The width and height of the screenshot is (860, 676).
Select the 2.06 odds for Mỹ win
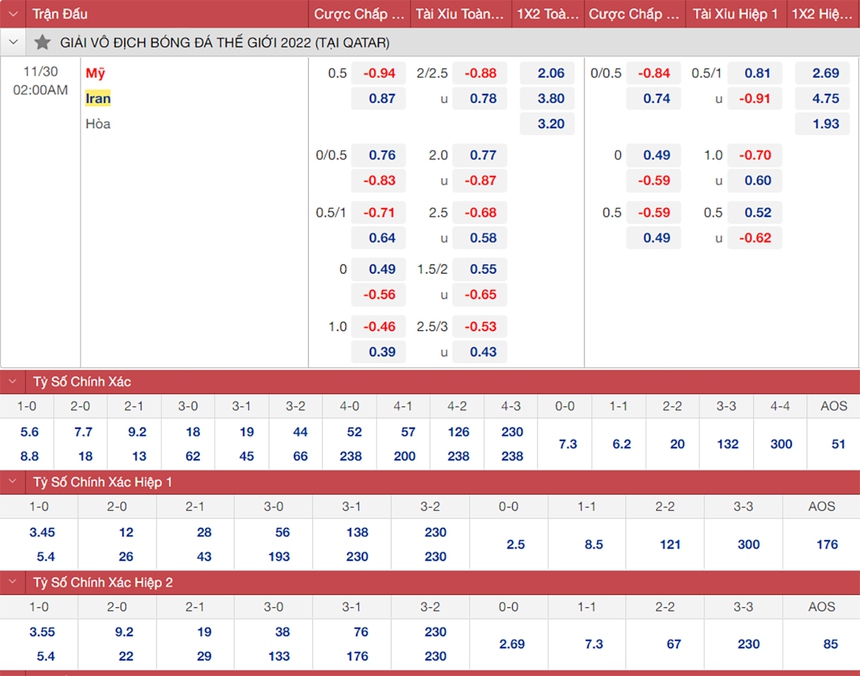[x=548, y=73]
